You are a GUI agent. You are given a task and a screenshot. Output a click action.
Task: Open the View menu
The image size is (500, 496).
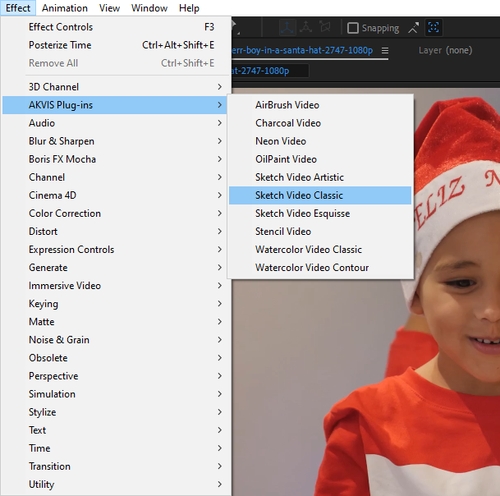pos(109,8)
